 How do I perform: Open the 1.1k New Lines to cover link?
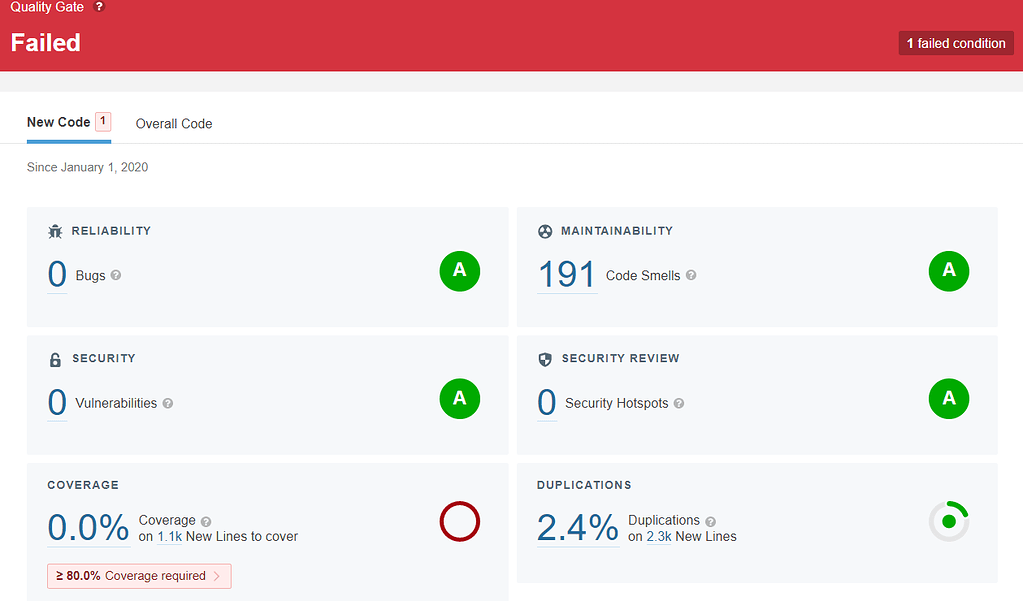coord(170,536)
